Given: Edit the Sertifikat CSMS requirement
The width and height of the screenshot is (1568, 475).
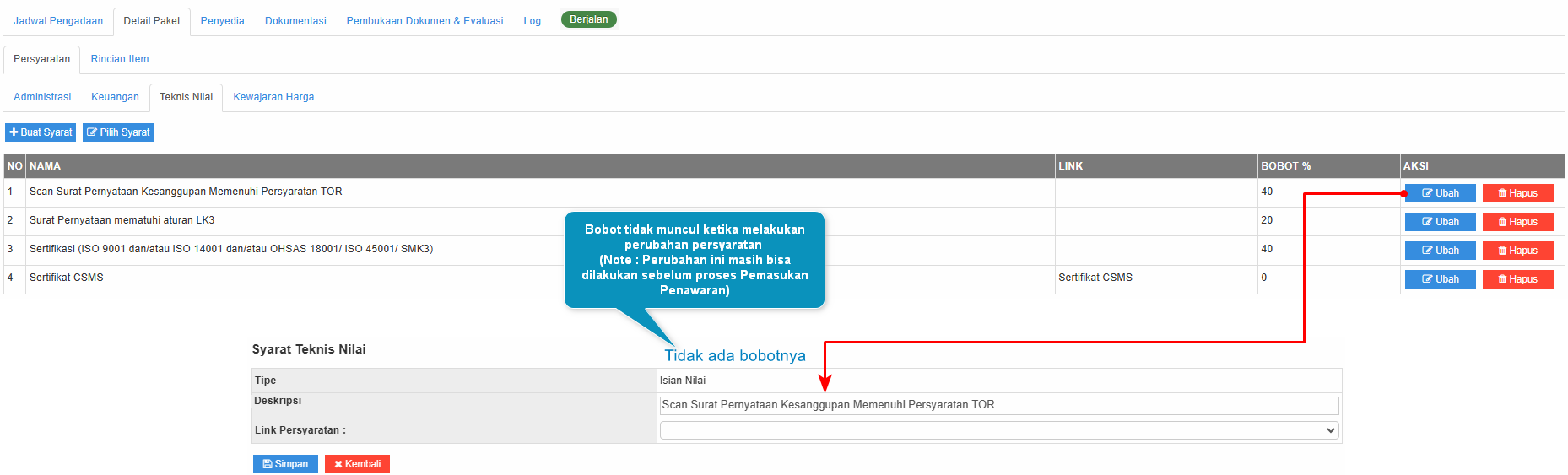Looking at the screenshot, I should tap(1440, 279).
